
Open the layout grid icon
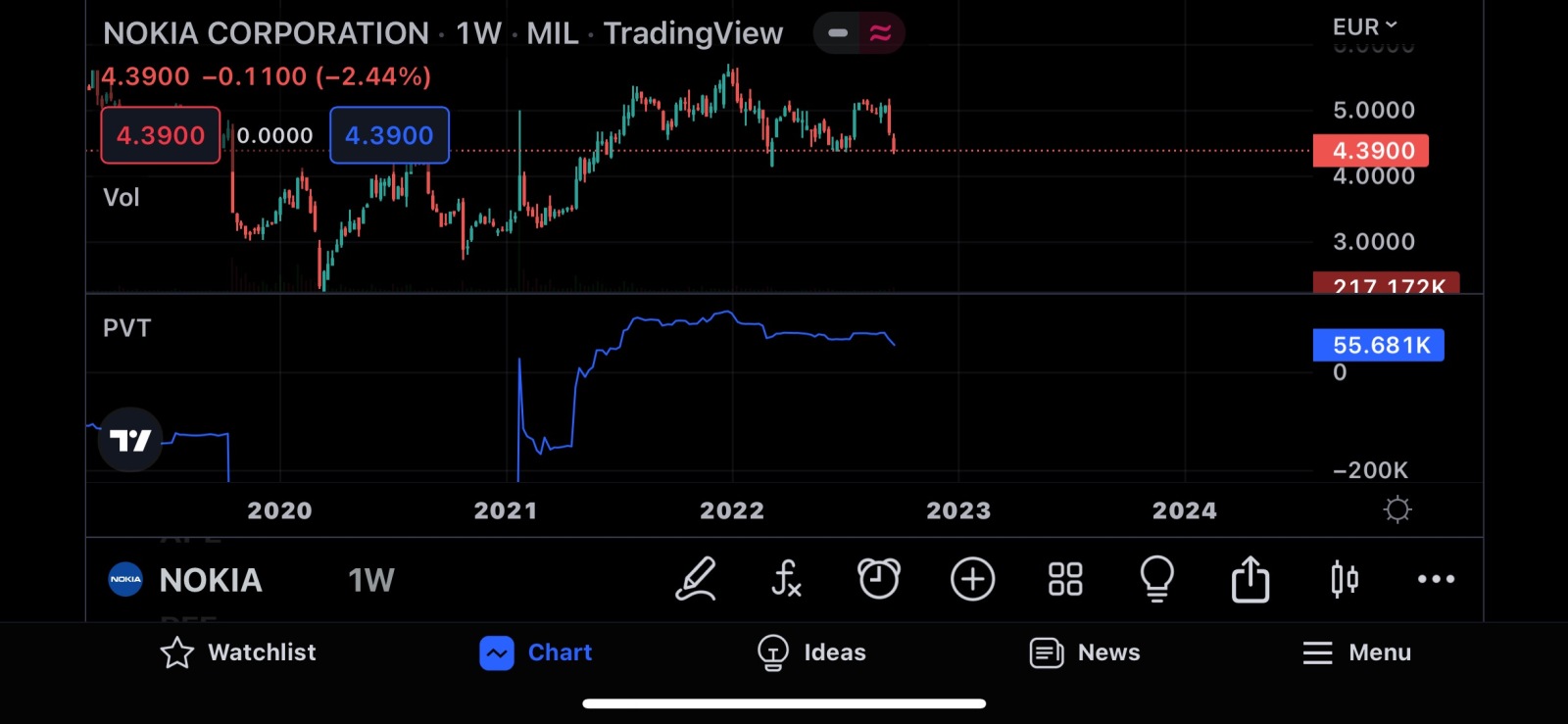pos(1065,579)
